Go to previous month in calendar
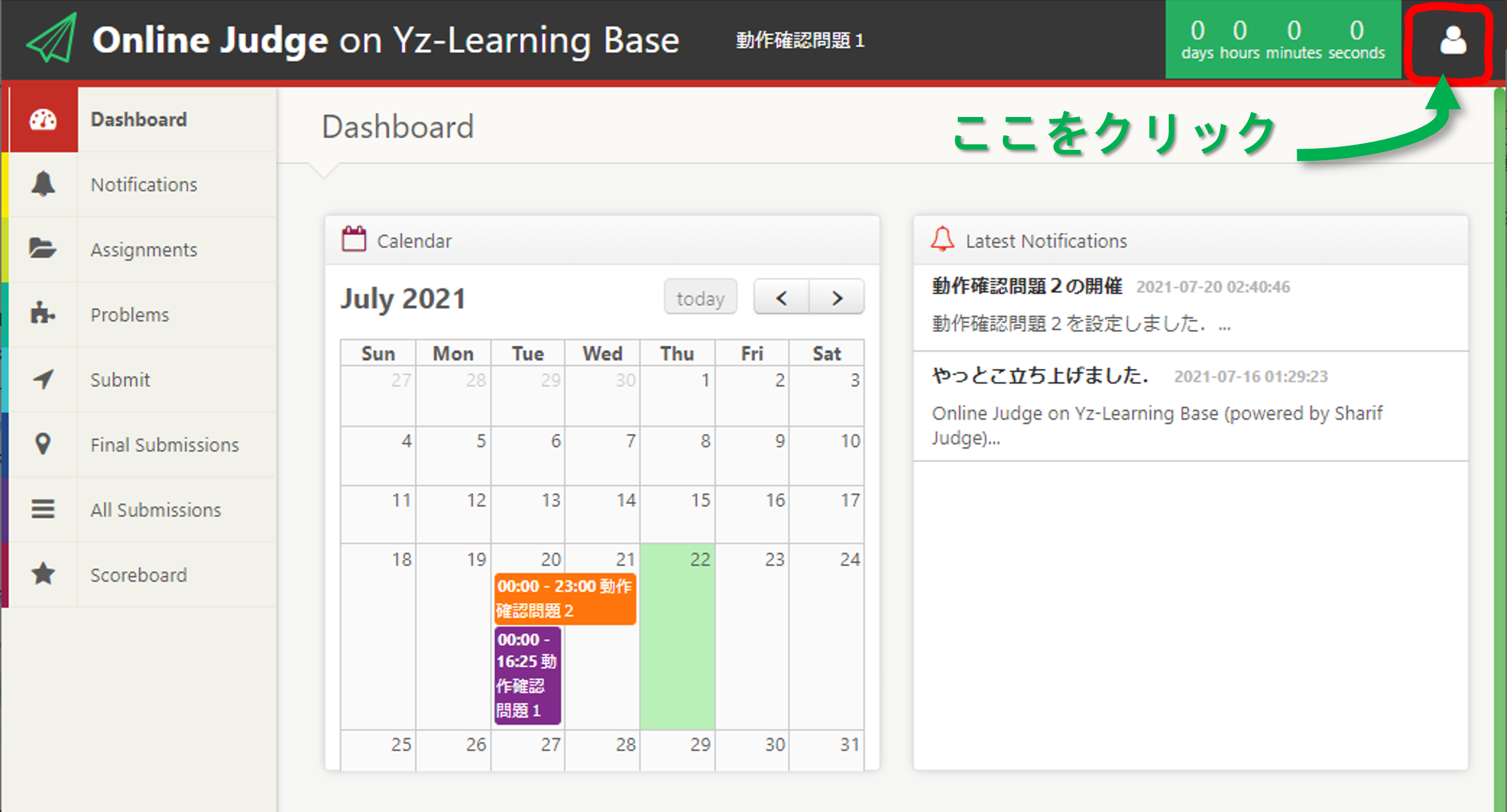The image size is (1507, 812). (x=781, y=298)
